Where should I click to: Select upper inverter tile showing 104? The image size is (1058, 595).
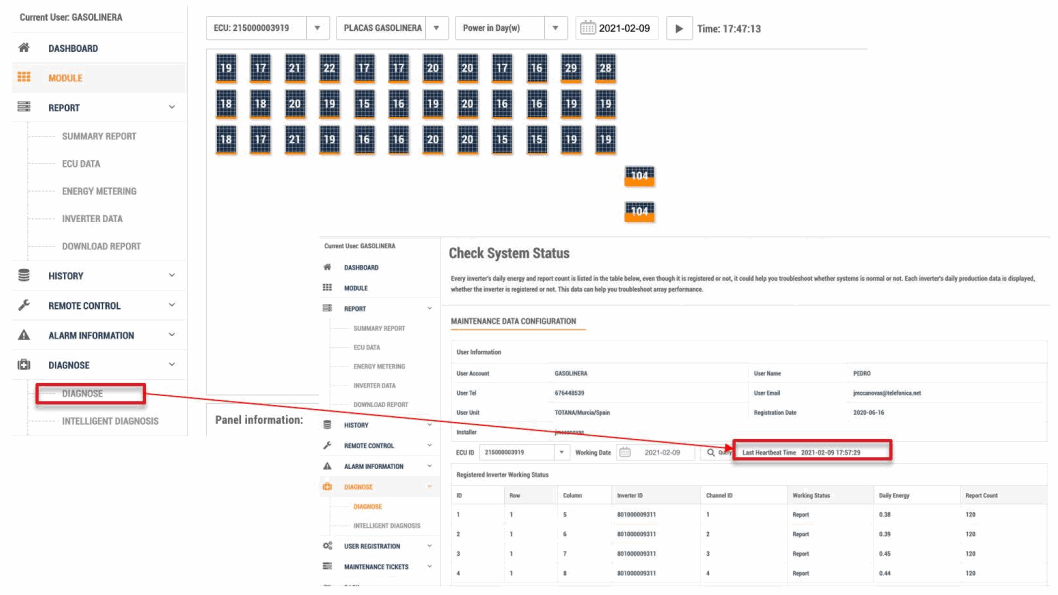(639, 177)
